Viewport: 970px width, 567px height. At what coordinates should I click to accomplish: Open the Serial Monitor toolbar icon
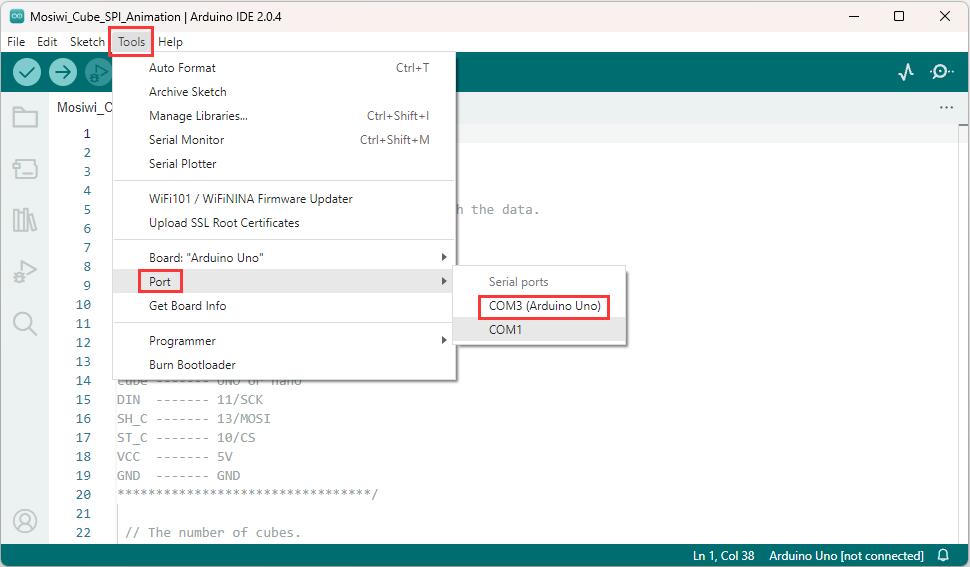(941, 72)
